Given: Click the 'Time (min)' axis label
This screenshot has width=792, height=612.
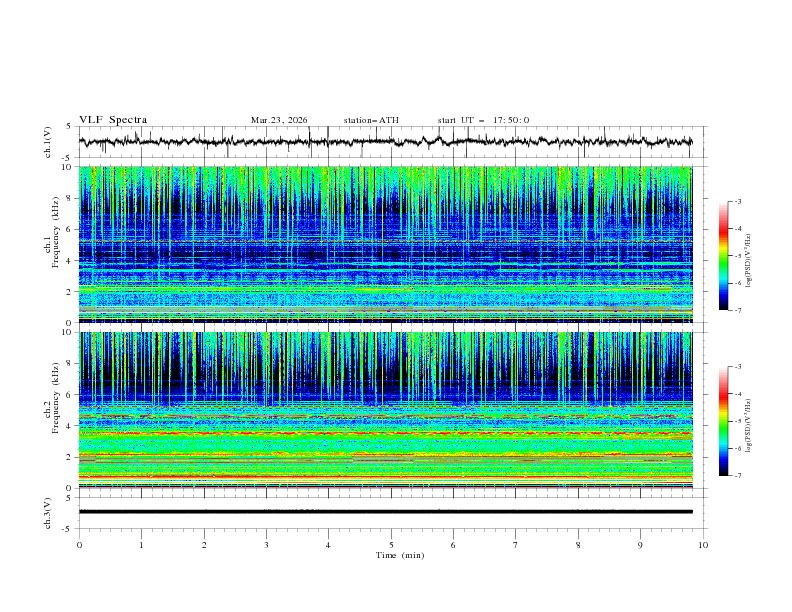Looking at the screenshot, I should (400, 555).
